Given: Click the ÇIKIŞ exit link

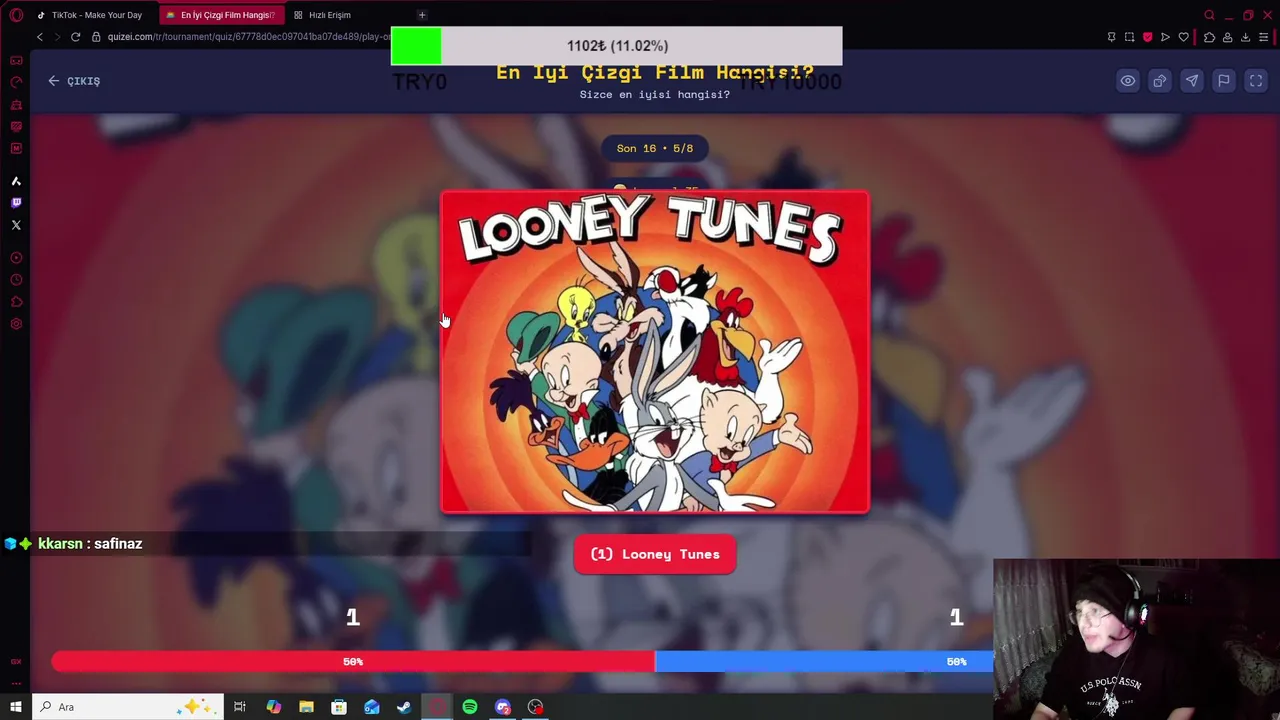Looking at the screenshot, I should 74,81.
